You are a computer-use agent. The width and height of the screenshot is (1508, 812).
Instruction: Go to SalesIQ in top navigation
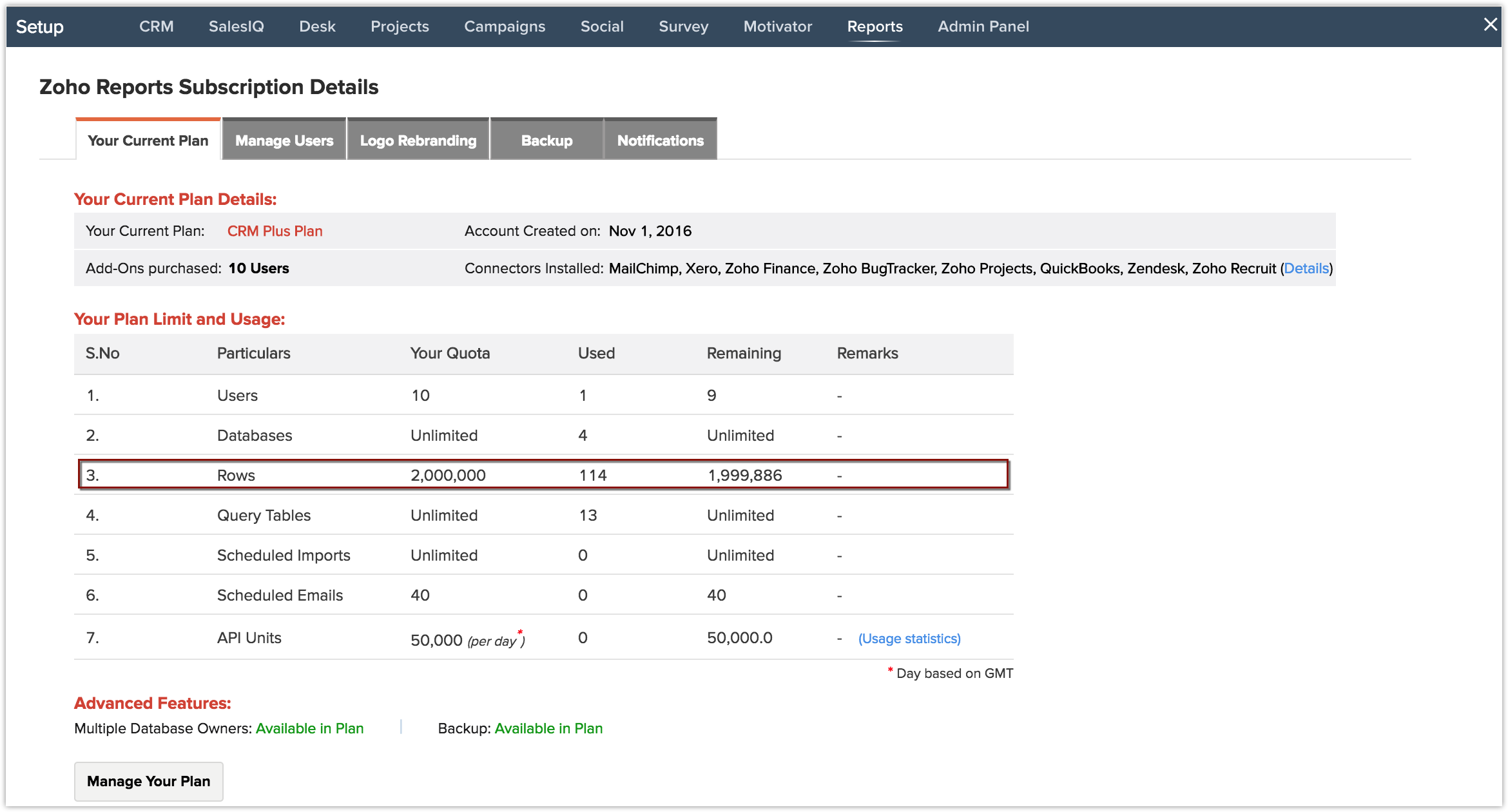(x=236, y=26)
